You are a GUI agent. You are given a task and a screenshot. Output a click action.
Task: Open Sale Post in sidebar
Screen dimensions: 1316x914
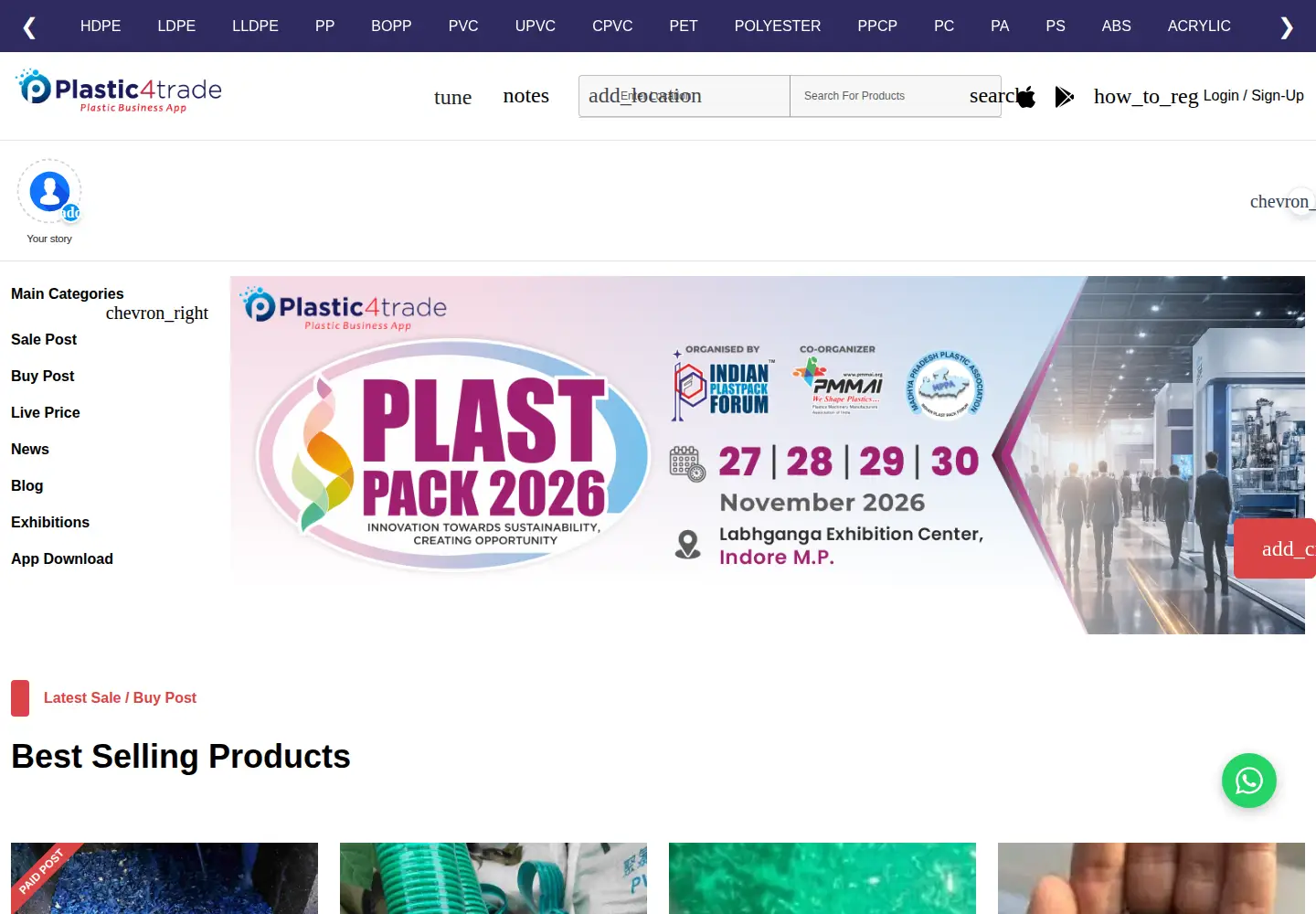(x=44, y=339)
